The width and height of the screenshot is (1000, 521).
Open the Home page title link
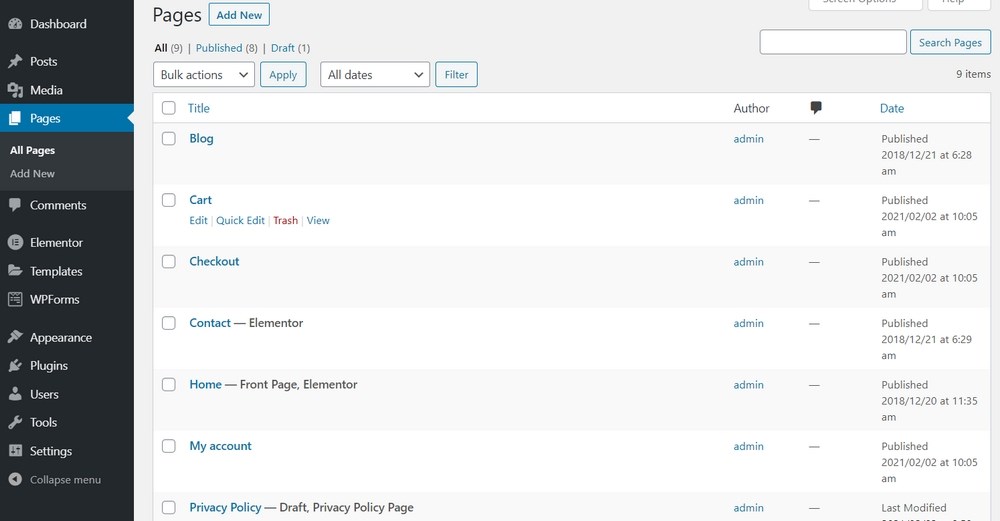click(x=205, y=385)
